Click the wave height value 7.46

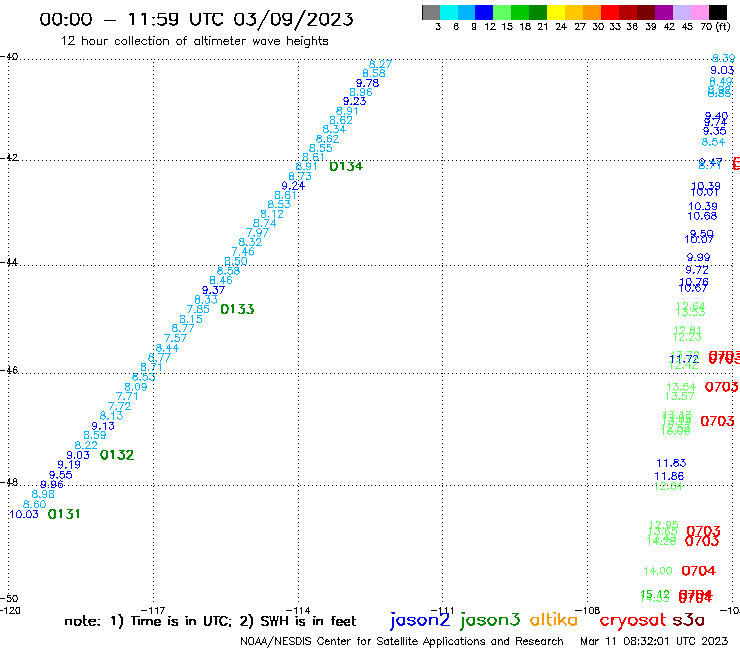pyautogui.click(x=243, y=252)
